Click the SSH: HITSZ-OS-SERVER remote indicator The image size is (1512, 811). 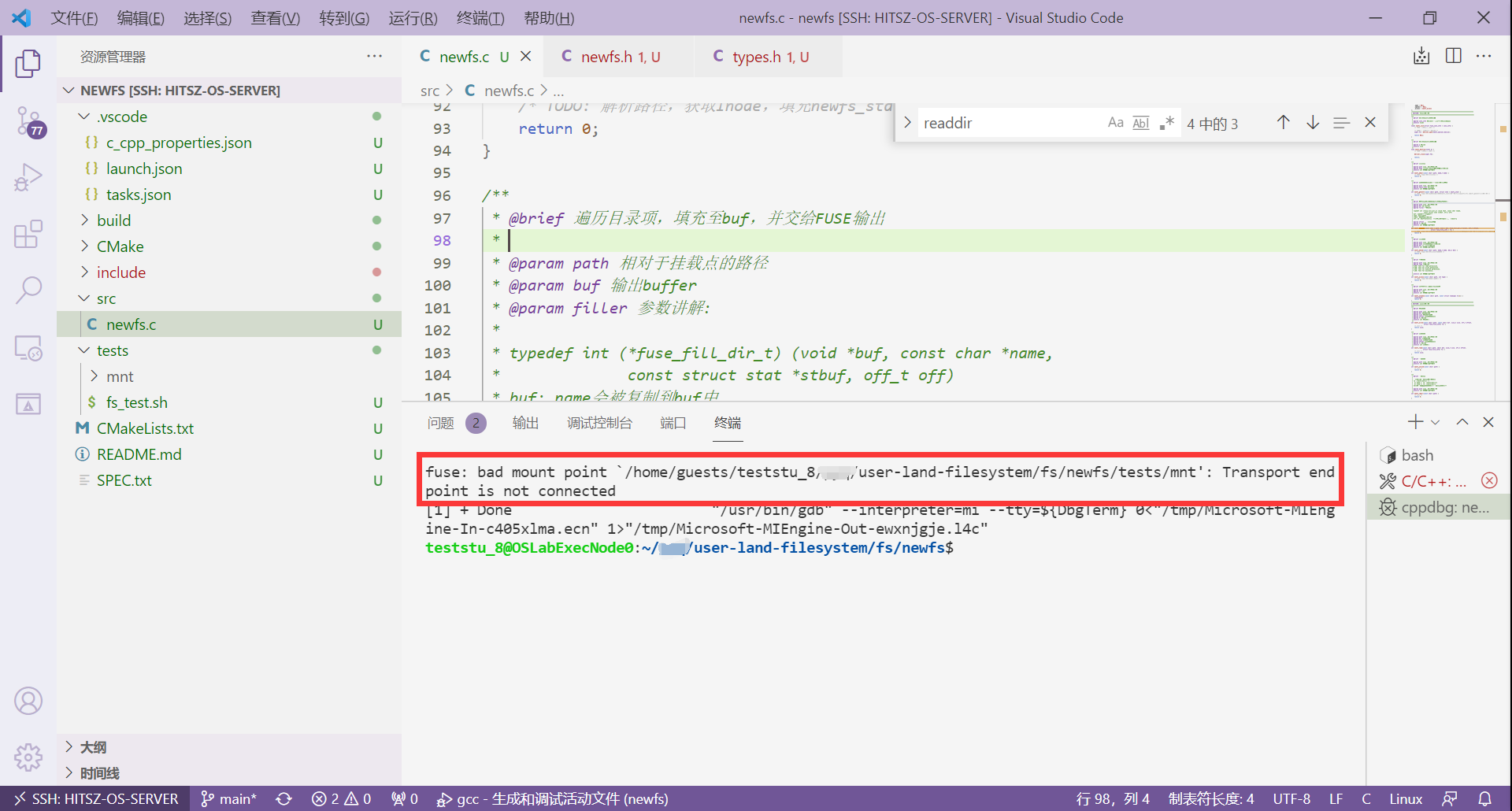(x=96, y=799)
